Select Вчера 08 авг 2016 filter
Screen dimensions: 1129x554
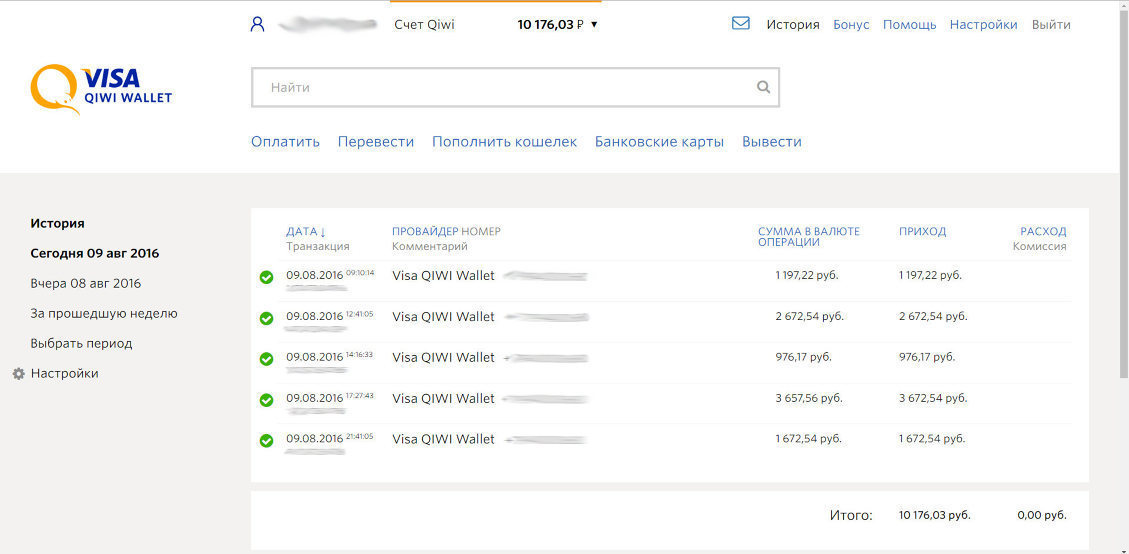(86, 283)
